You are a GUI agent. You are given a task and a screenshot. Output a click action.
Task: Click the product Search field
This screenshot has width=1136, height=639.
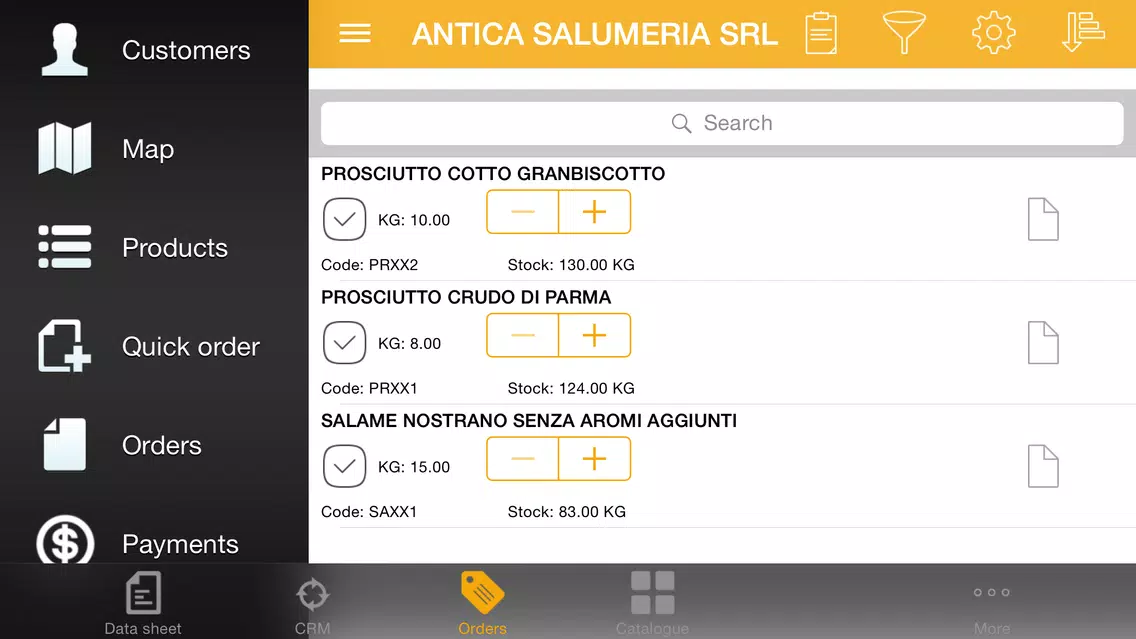(722, 123)
